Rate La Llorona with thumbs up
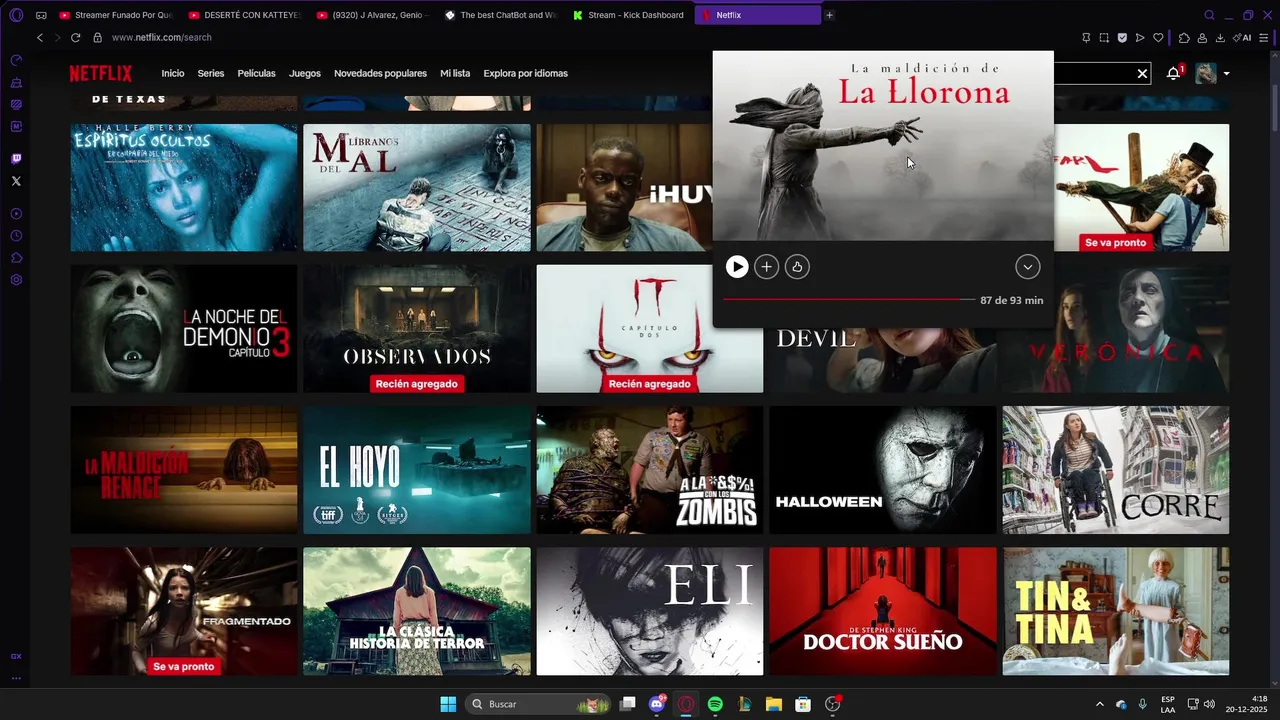This screenshot has height=720, width=1280. pos(797,267)
